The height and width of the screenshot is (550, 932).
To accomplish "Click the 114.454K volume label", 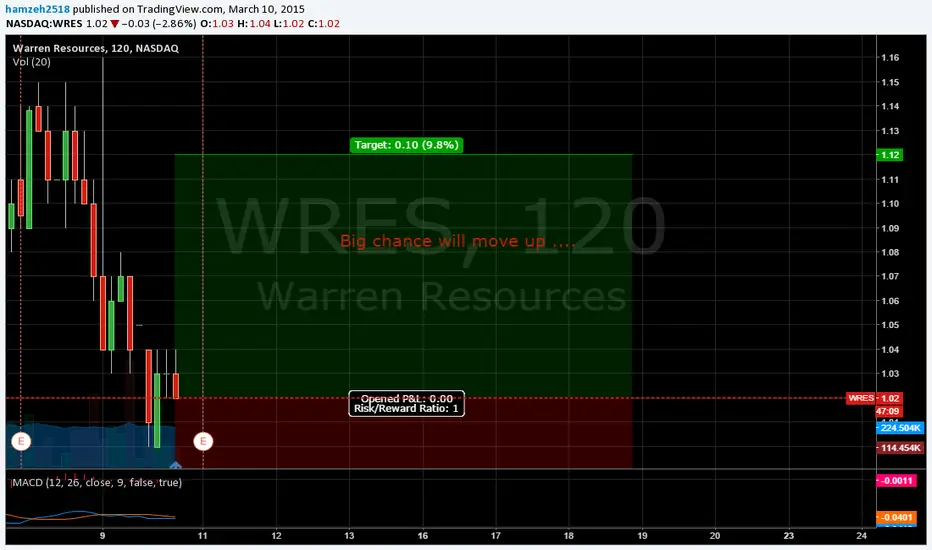I will click(900, 448).
